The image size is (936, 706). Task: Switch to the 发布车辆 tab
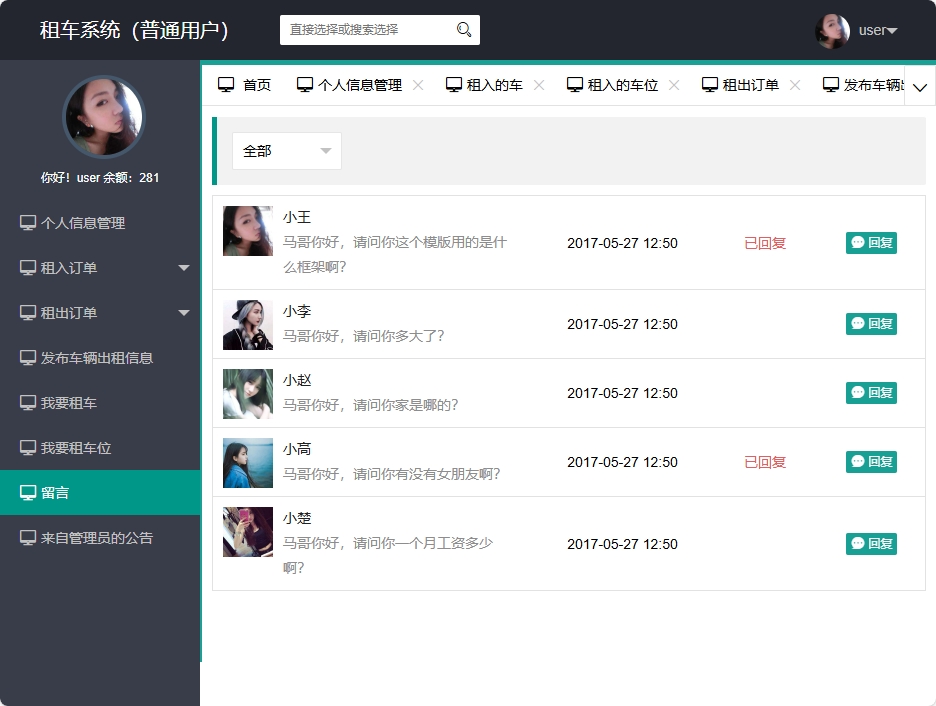862,84
